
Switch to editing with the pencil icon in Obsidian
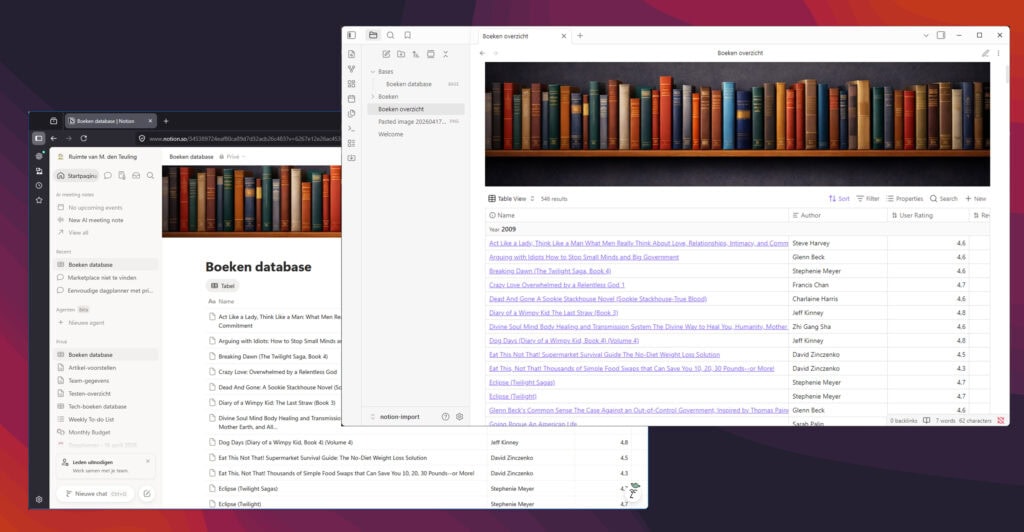(x=985, y=53)
